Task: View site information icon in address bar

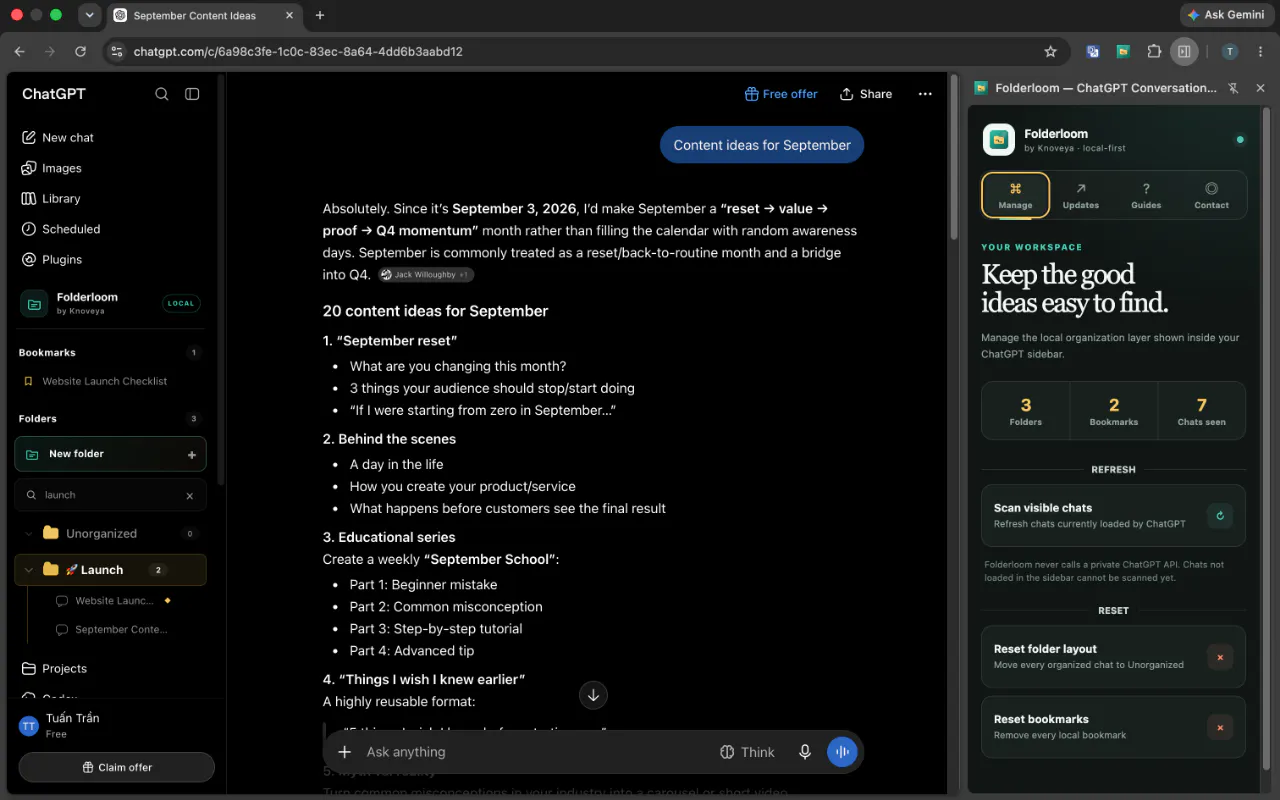Action: 116,51
